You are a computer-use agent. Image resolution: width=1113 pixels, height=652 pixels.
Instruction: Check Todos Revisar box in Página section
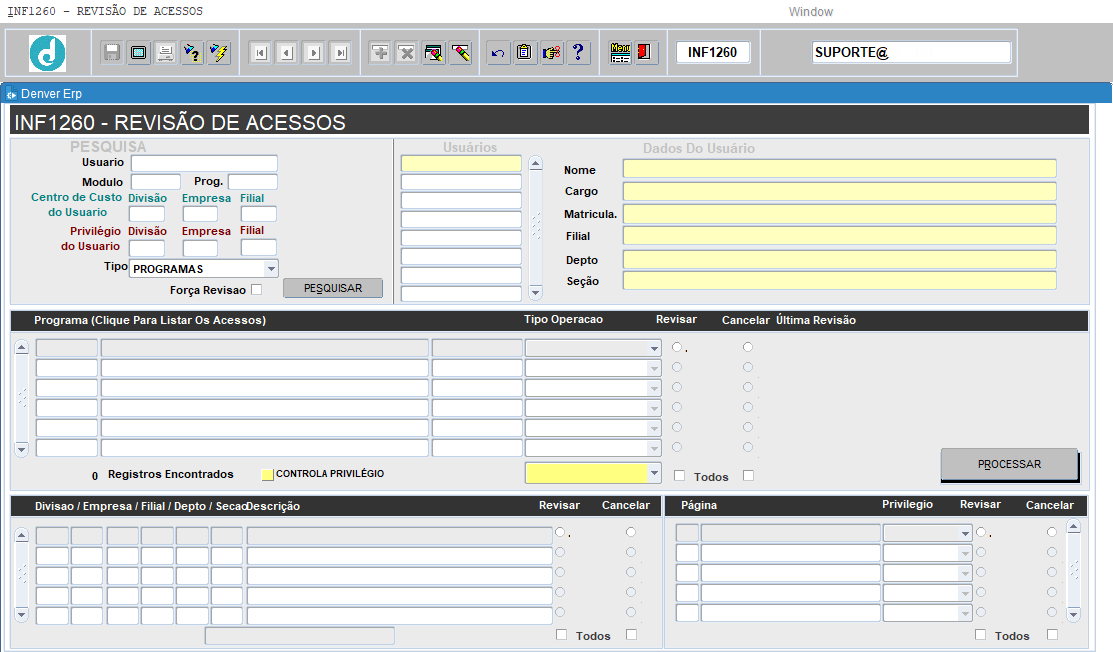click(980, 634)
